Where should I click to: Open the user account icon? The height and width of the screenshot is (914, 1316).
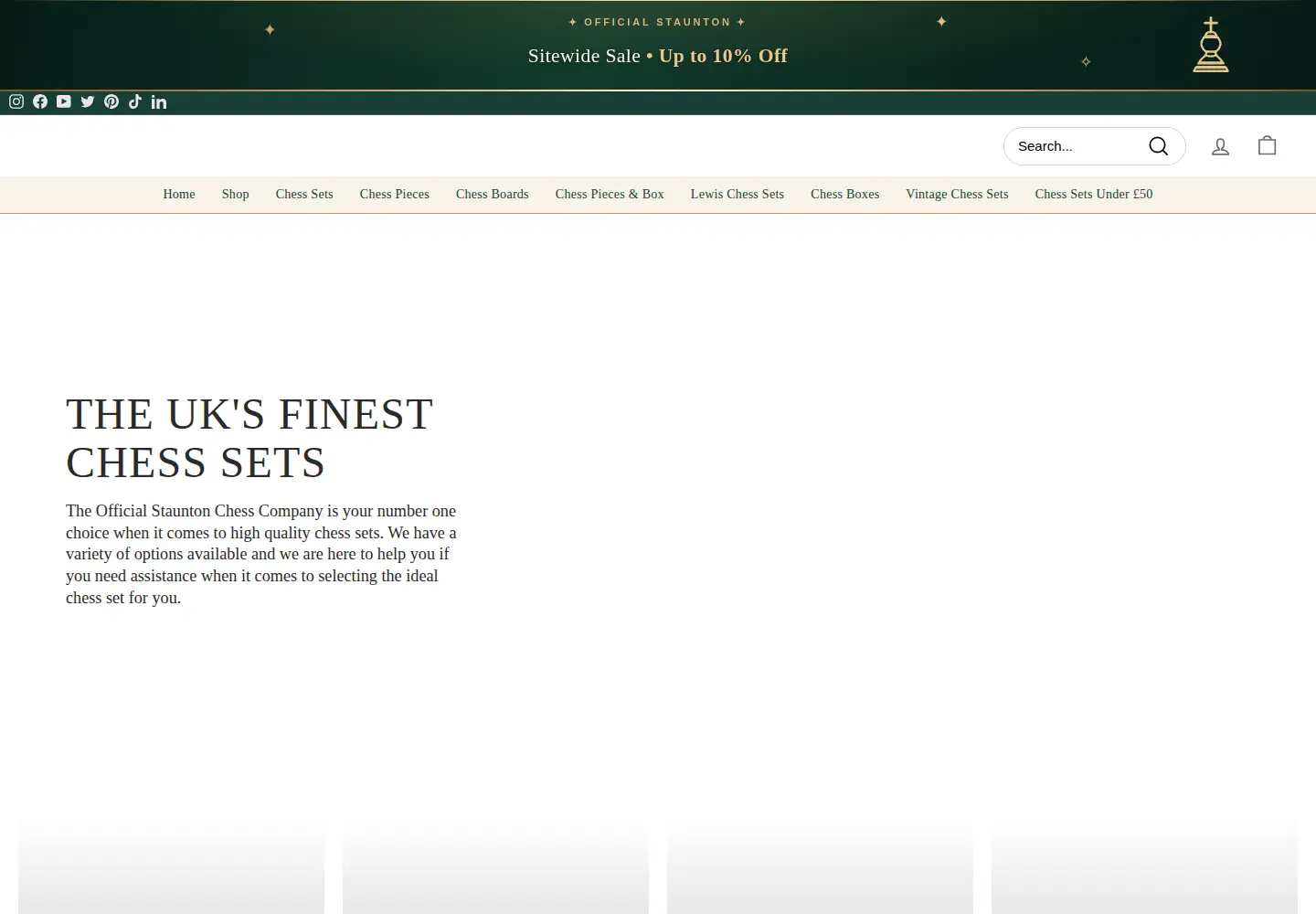[1220, 146]
